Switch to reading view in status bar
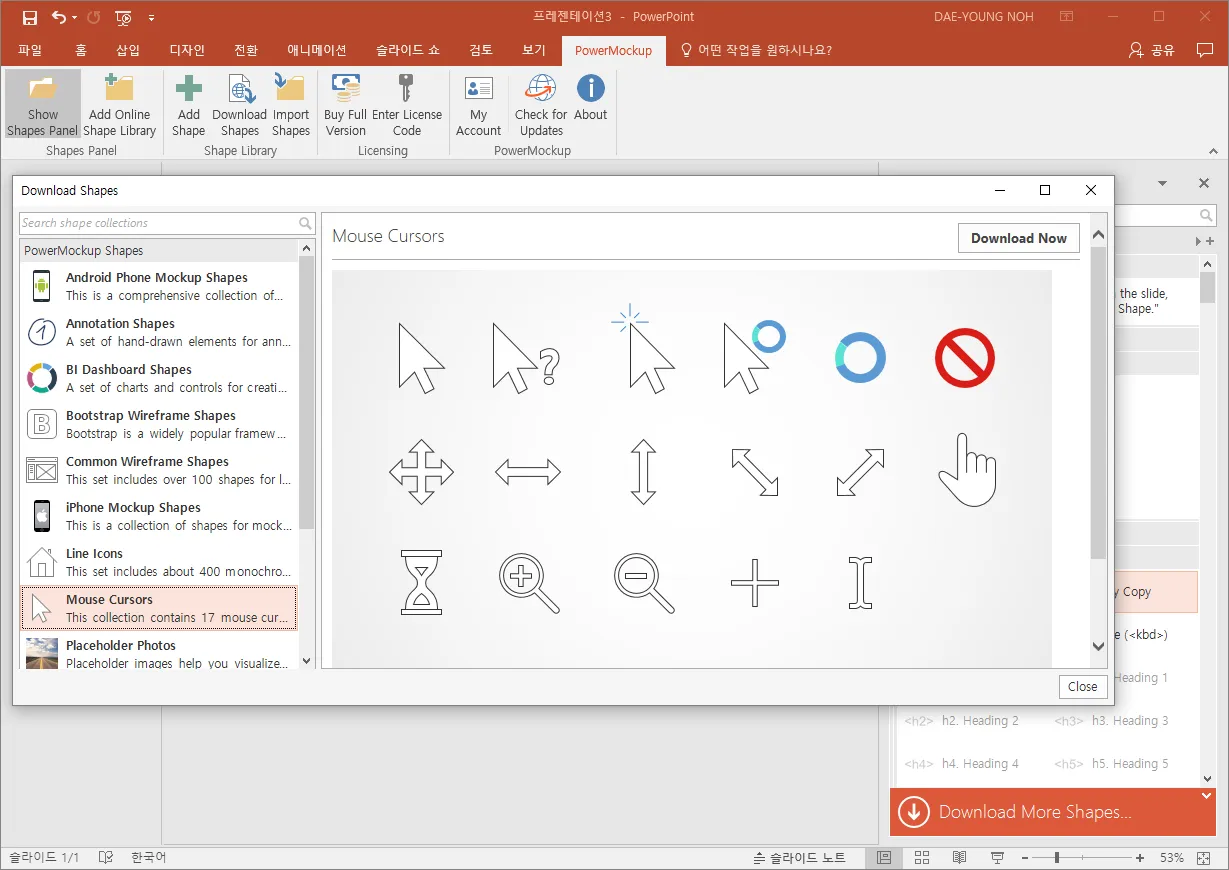This screenshot has width=1229, height=870. (959, 858)
